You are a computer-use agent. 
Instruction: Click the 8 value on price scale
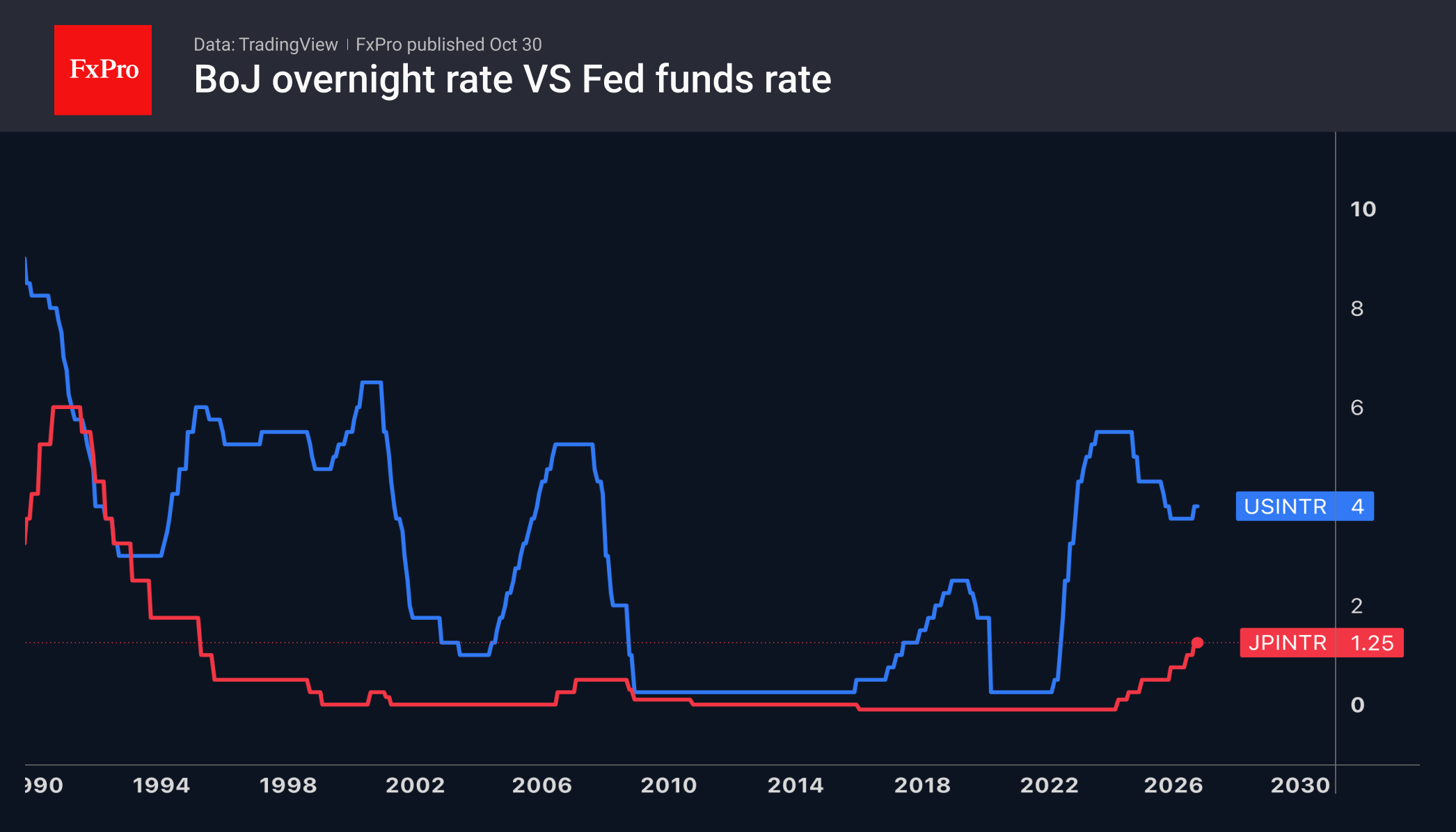[1356, 309]
